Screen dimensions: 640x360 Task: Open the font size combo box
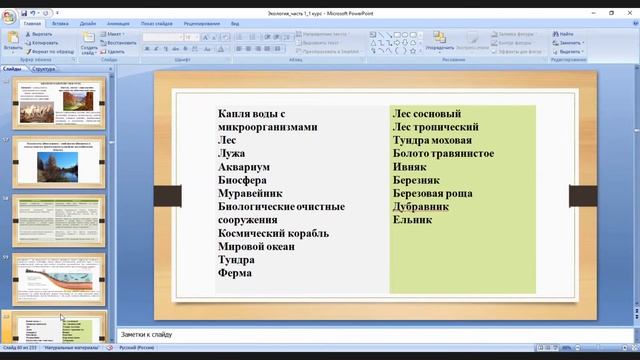[x=191, y=38]
